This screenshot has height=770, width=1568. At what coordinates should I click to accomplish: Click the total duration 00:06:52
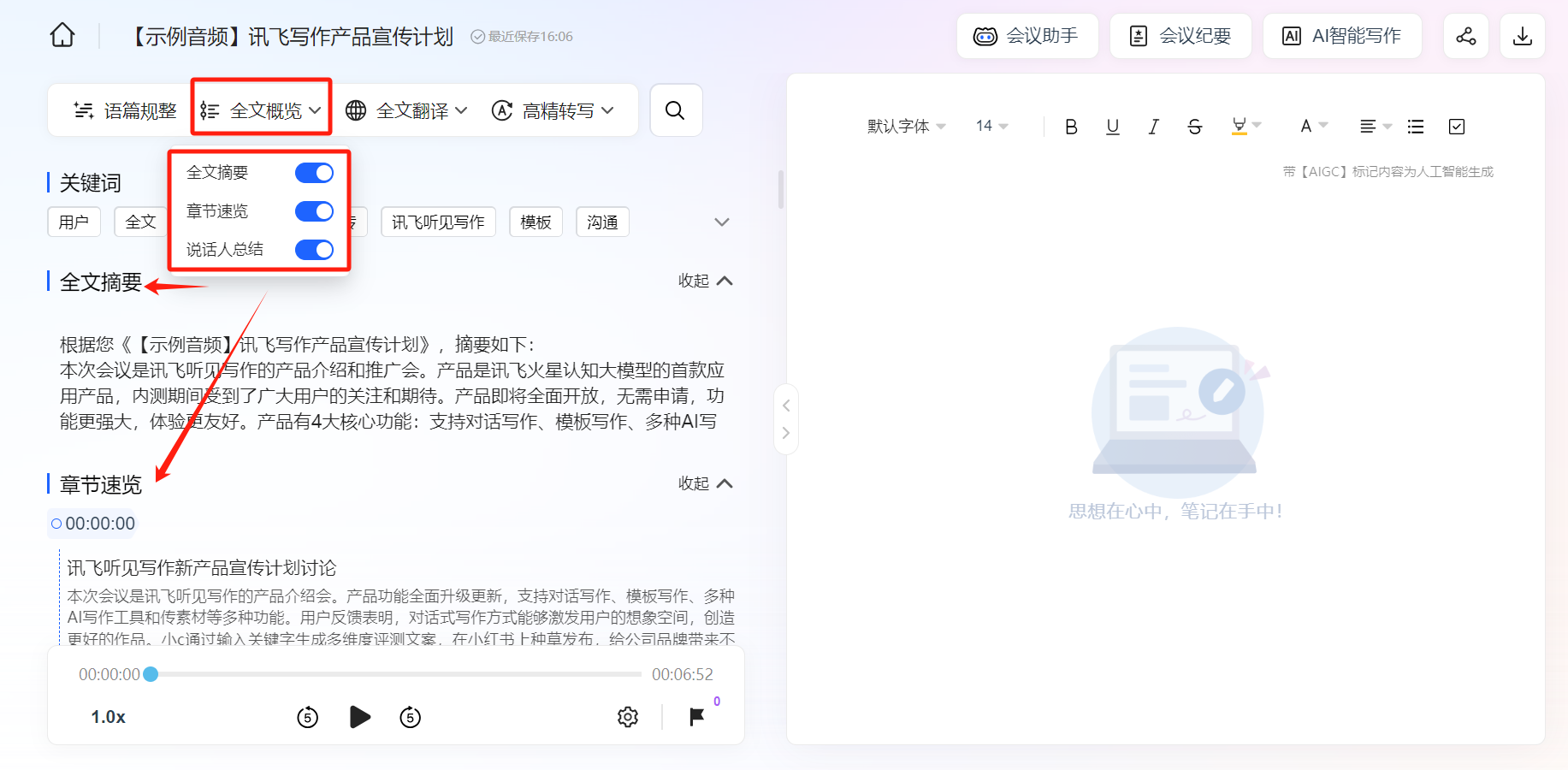click(683, 674)
